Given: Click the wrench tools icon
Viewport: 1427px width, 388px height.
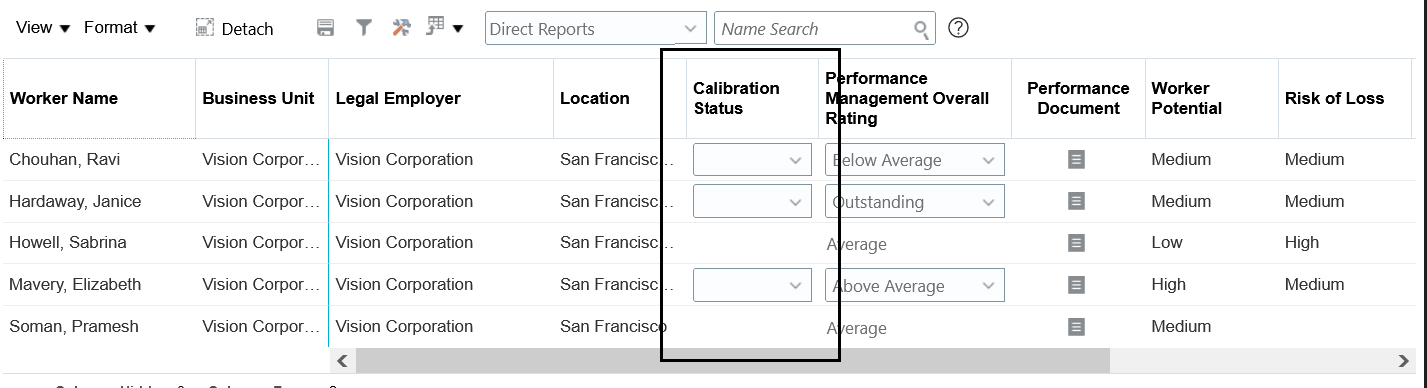Looking at the screenshot, I should [402, 28].
